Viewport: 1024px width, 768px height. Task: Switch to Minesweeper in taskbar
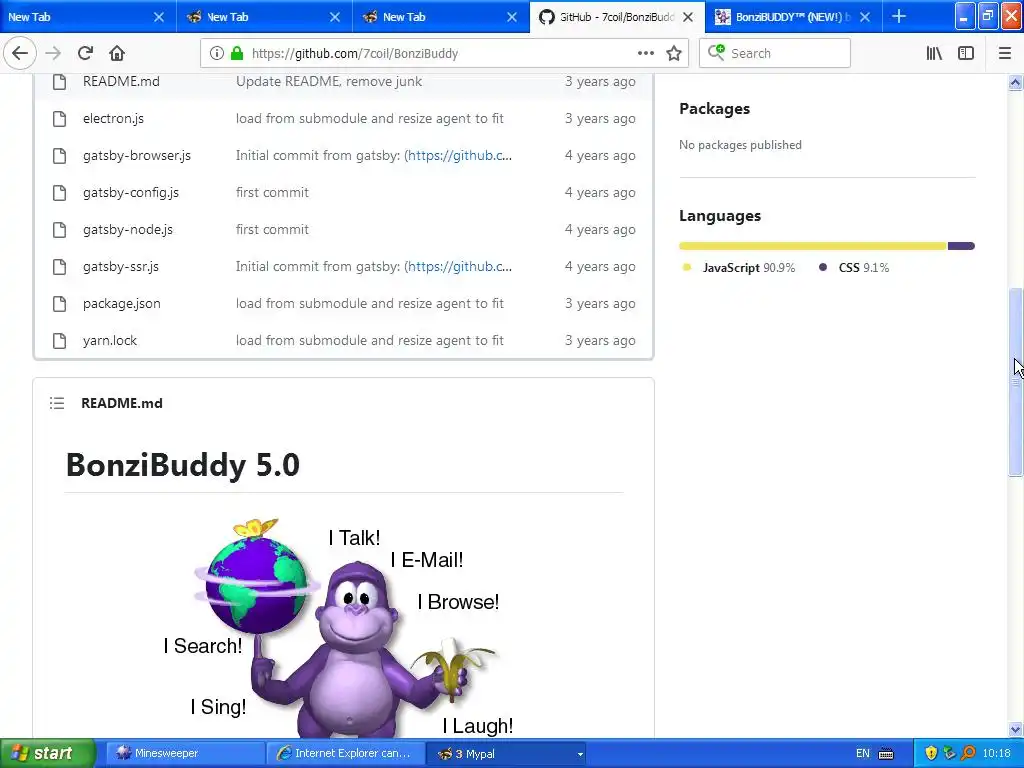click(x=185, y=753)
